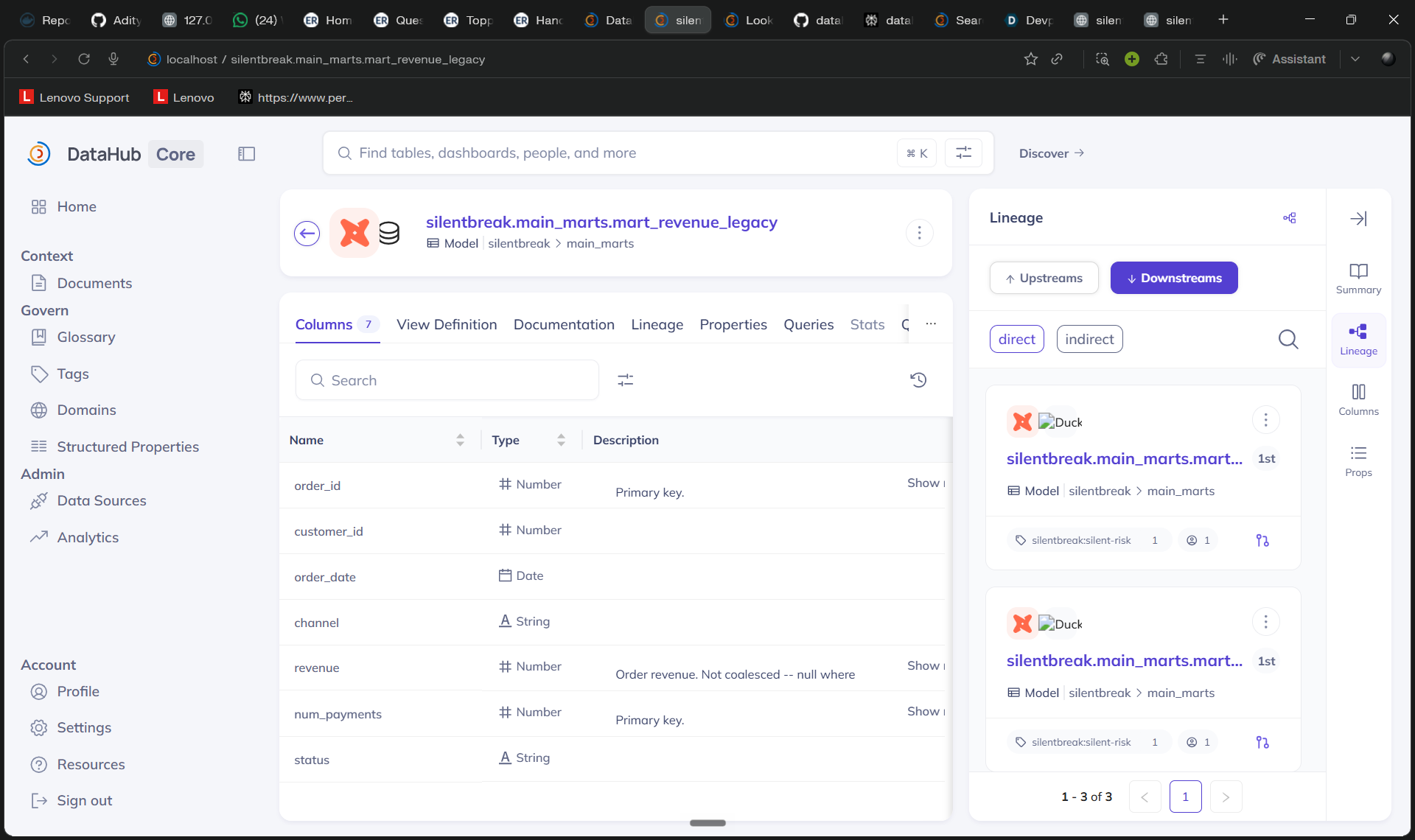Open the Properties tab

point(733,324)
